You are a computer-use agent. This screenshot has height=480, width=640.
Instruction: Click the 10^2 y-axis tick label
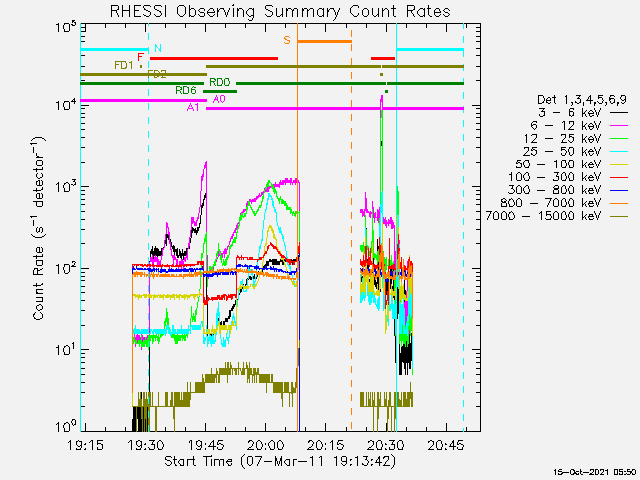tap(65, 270)
